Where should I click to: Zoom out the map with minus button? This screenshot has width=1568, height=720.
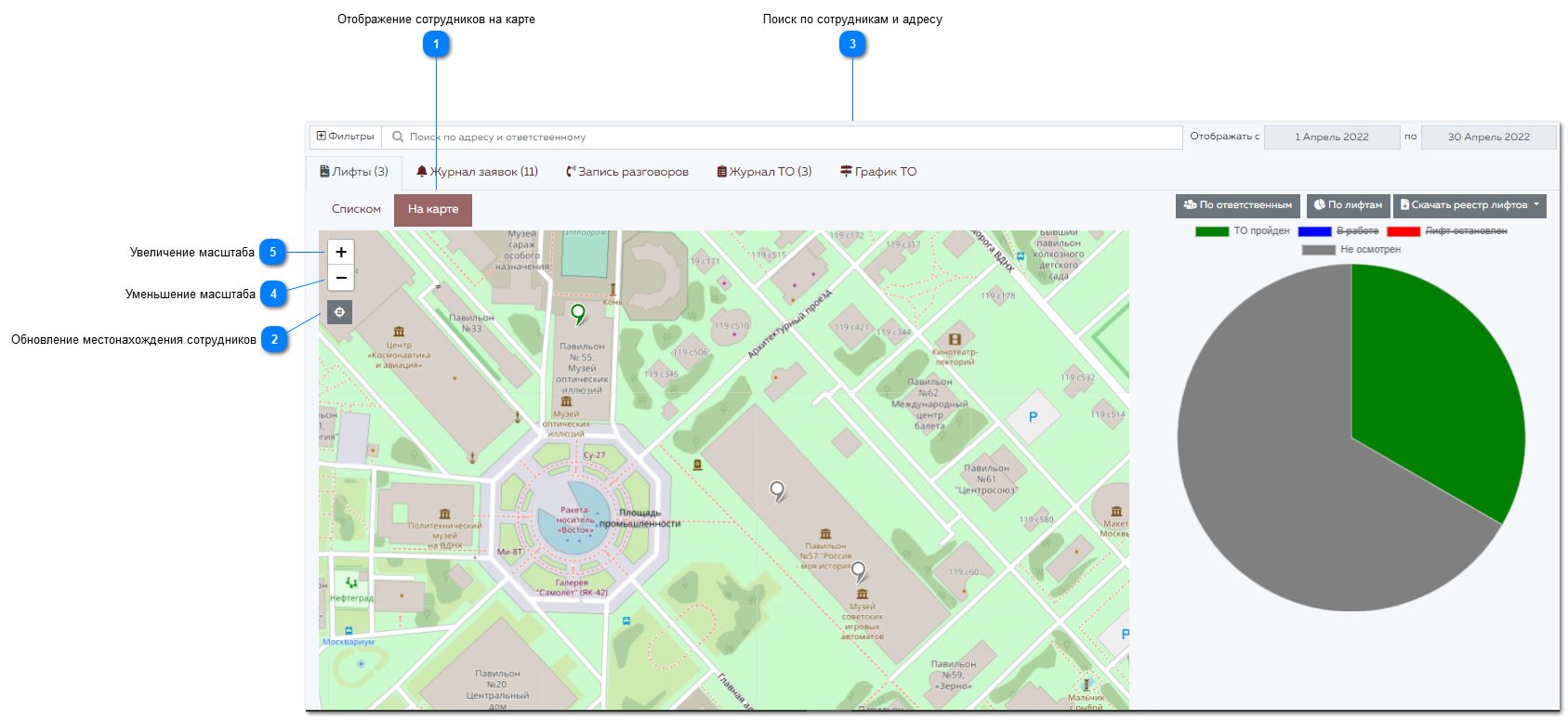341,278
